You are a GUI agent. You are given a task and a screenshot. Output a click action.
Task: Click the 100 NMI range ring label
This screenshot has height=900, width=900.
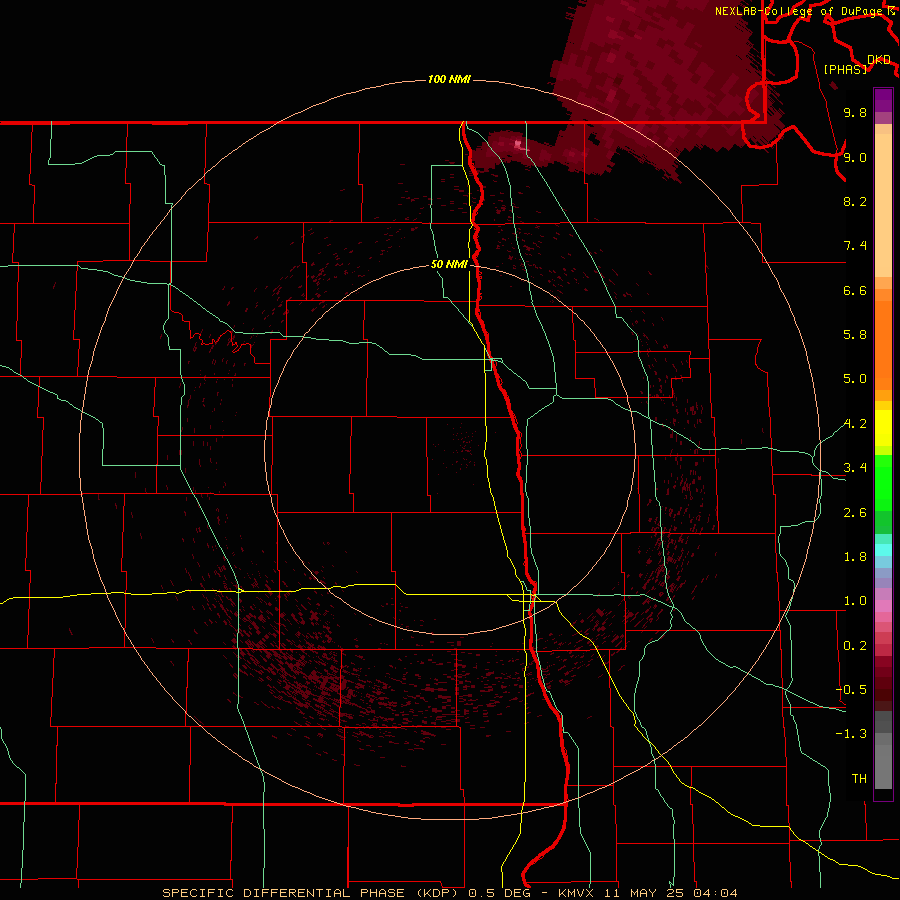pos(449,79)
